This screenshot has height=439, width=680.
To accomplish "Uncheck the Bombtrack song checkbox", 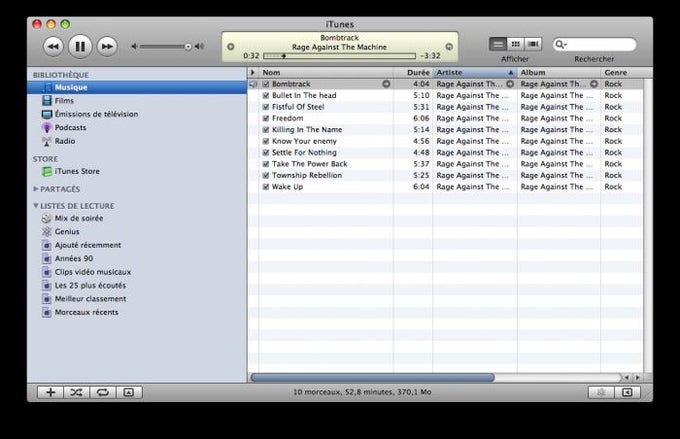I will tap(266, 84).
